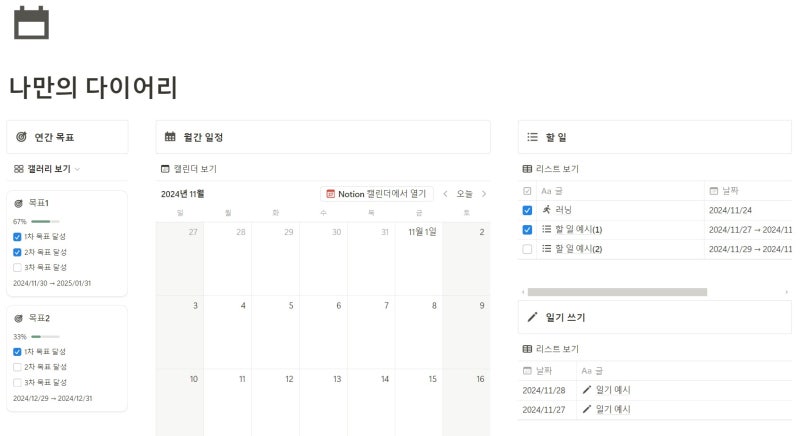
Task: Click date range 2024/11/30 → 2025/01/31
Action: pos(52,283)
